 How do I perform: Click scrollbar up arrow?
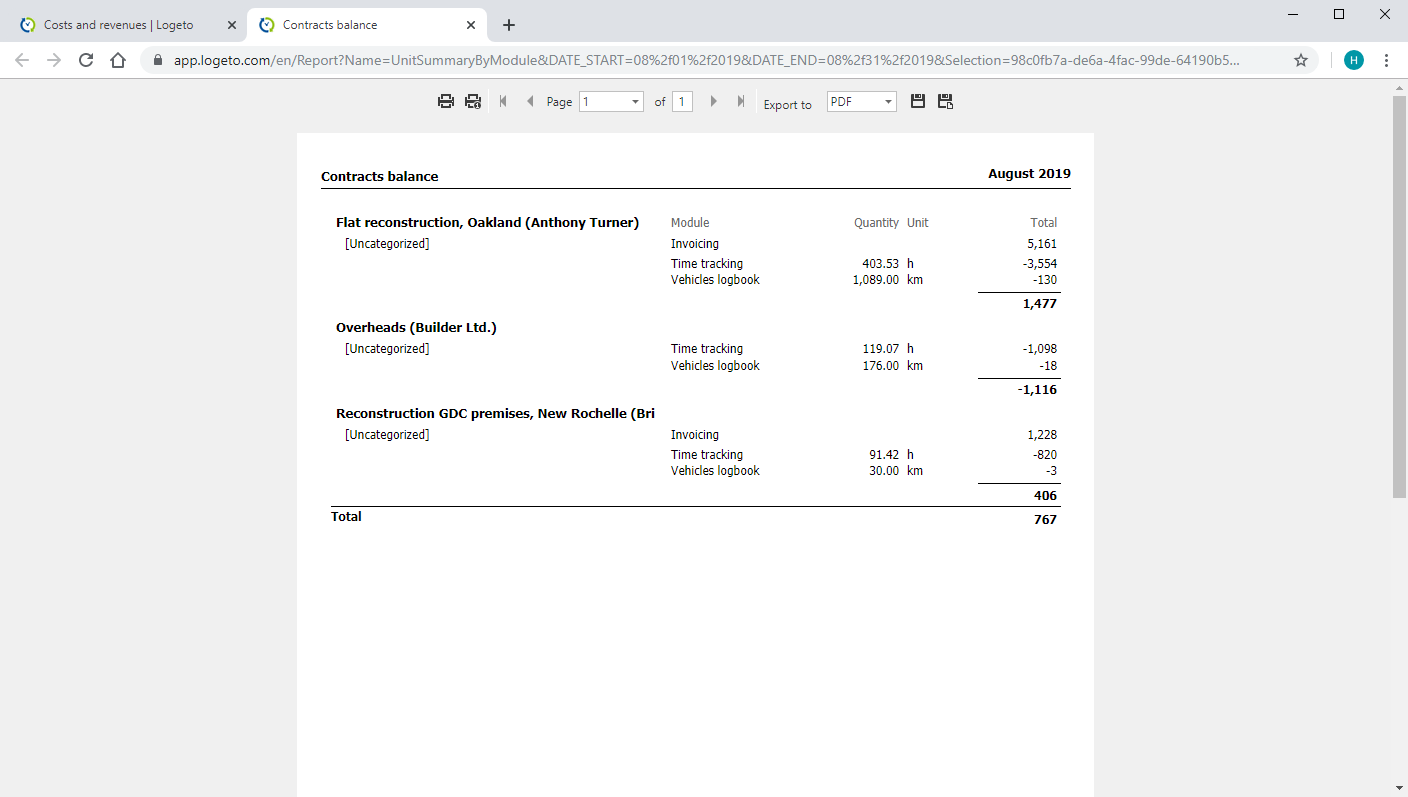coord(1399,87)
